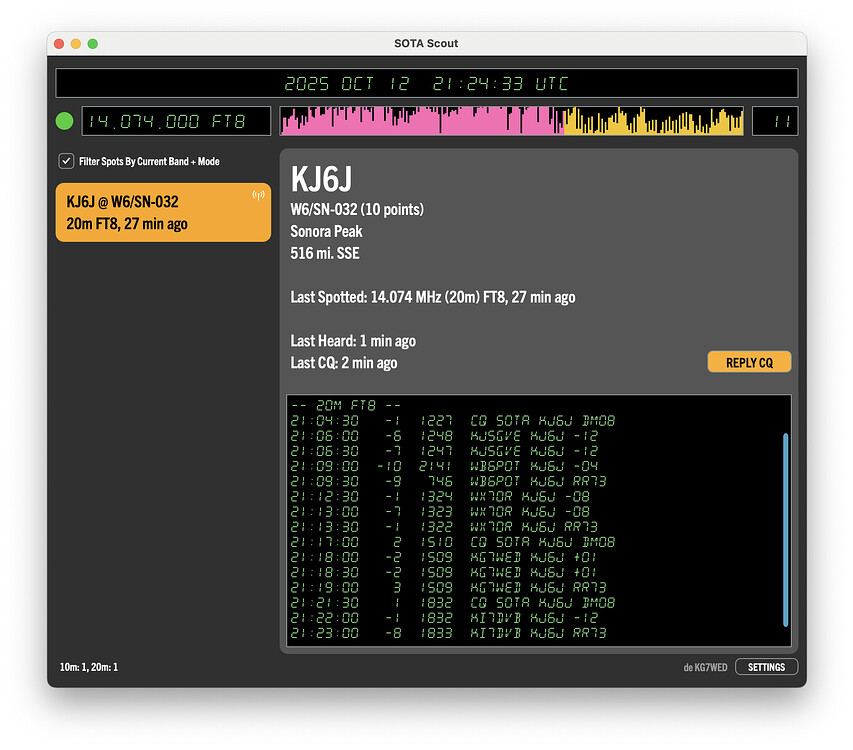Viewport: 853px width, 750px height.
Task: Select the KJ6J @ W6/SN-032 spot card
Action: [163, 212]
